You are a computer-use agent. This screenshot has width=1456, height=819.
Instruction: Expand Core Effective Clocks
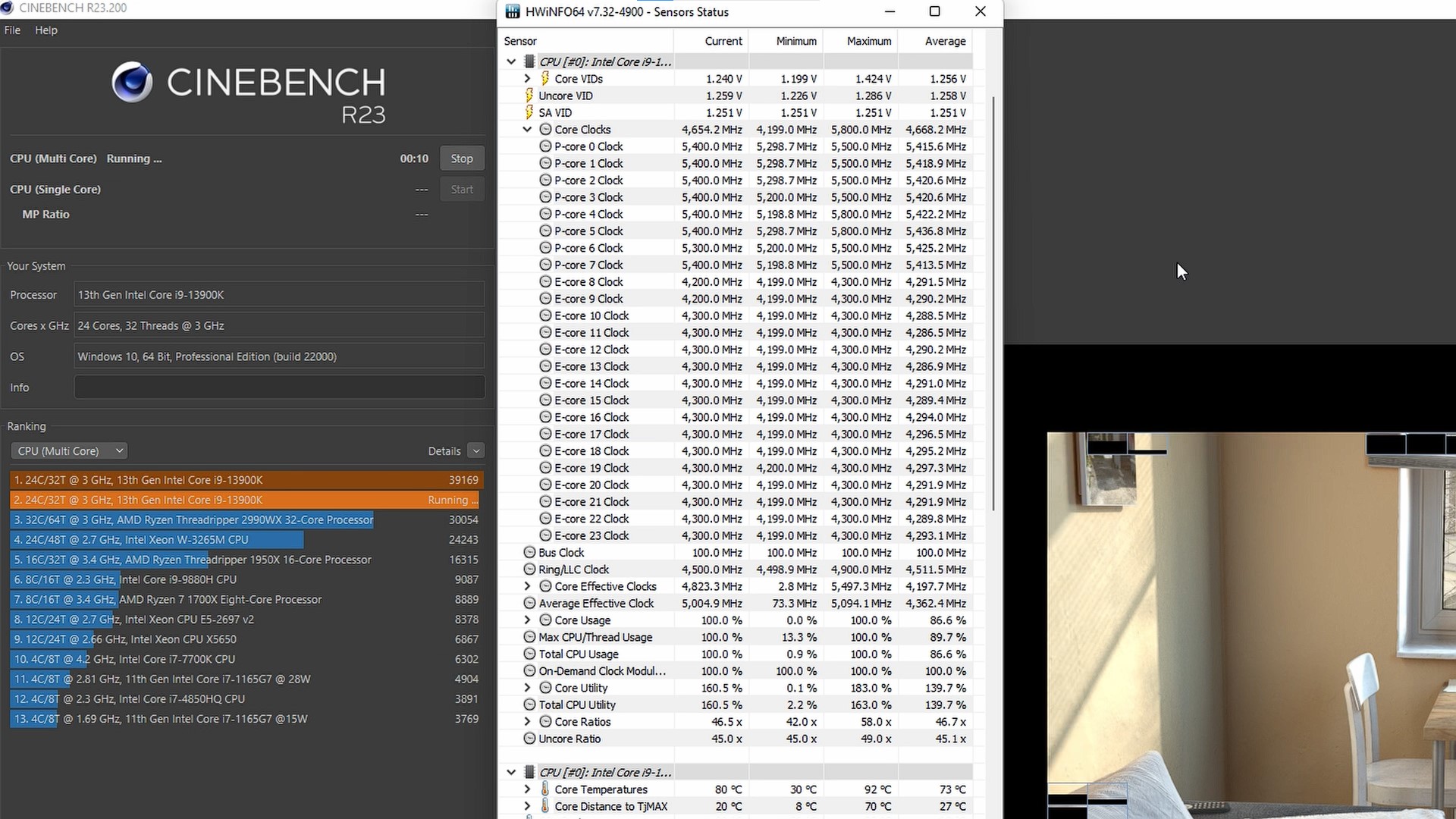click(x=527, y=586)
